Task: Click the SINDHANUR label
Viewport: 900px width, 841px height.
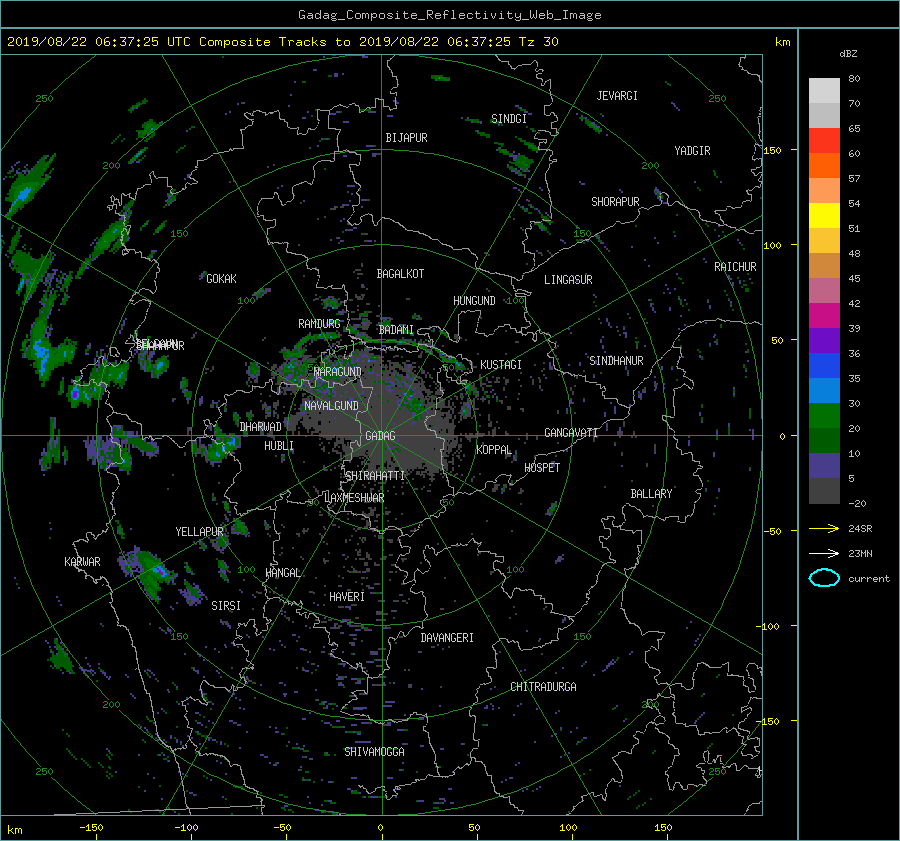Action: click(616, 361)
